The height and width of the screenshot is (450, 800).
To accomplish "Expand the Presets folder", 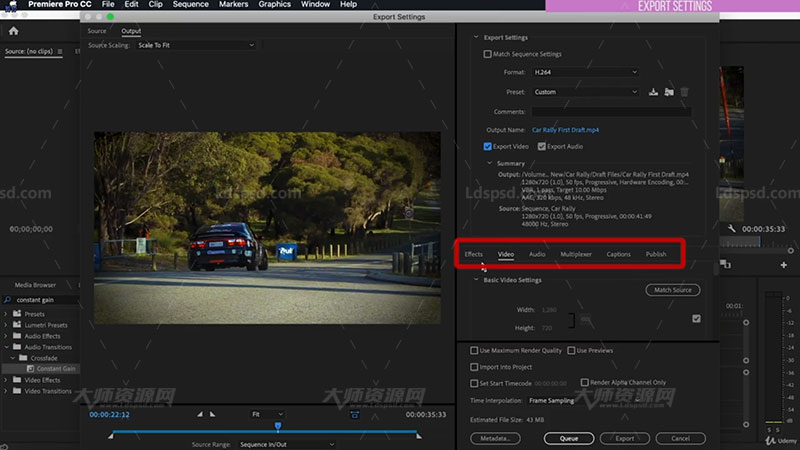I will click(6, 314).
